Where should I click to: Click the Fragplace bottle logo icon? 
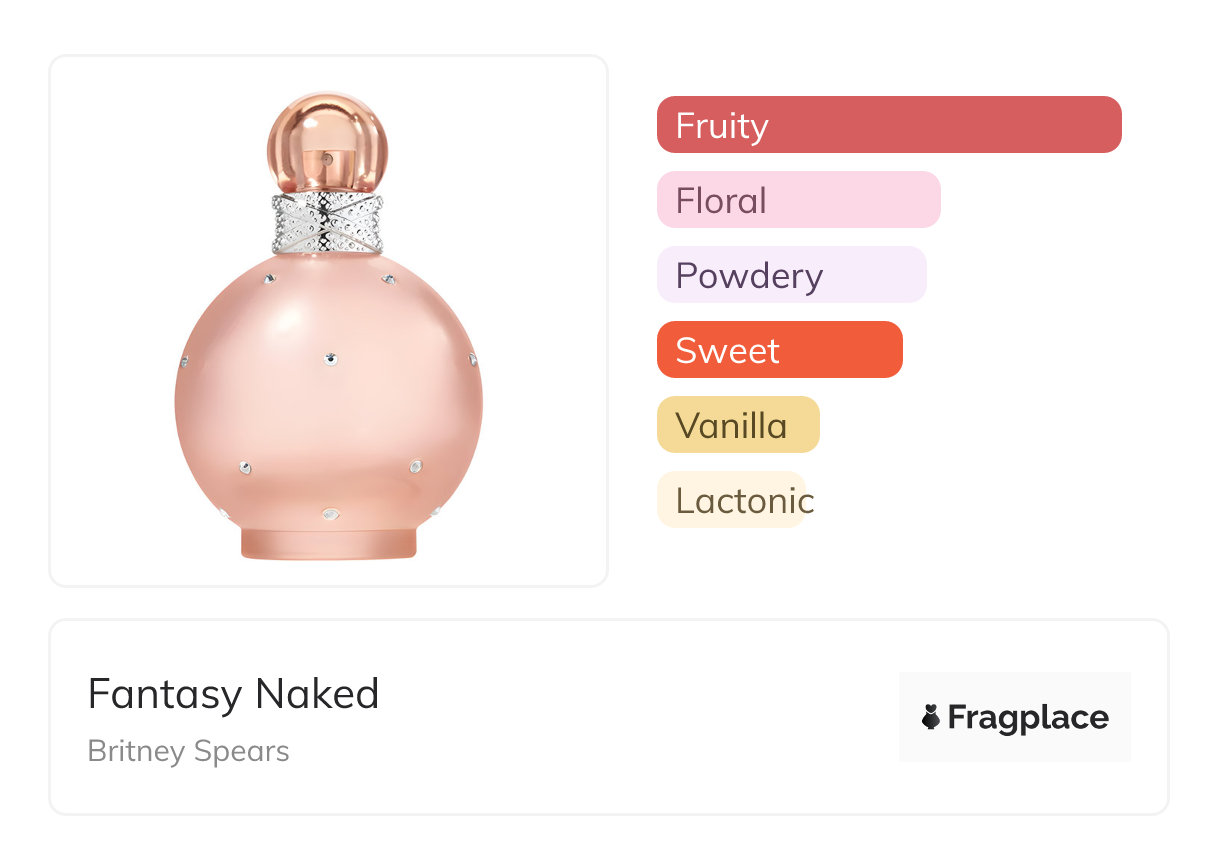click(931, 717)
